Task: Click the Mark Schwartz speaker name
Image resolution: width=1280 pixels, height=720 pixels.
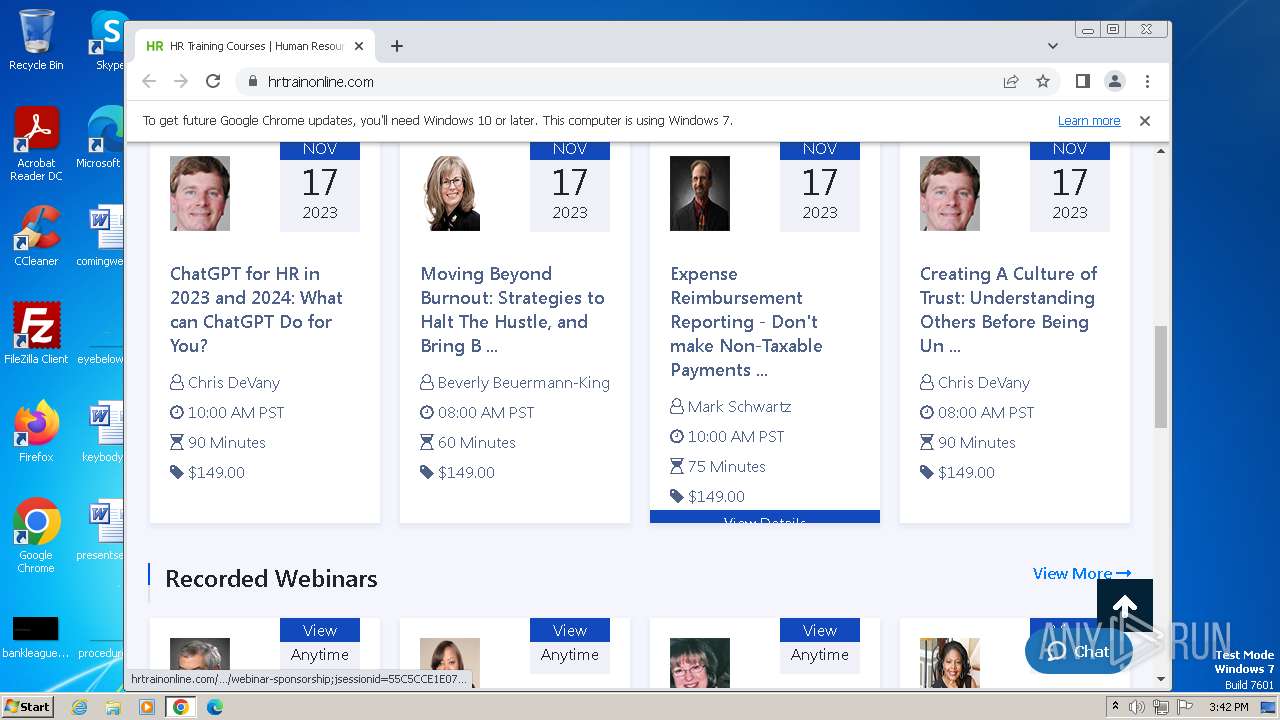Action: tap(739, 407)
